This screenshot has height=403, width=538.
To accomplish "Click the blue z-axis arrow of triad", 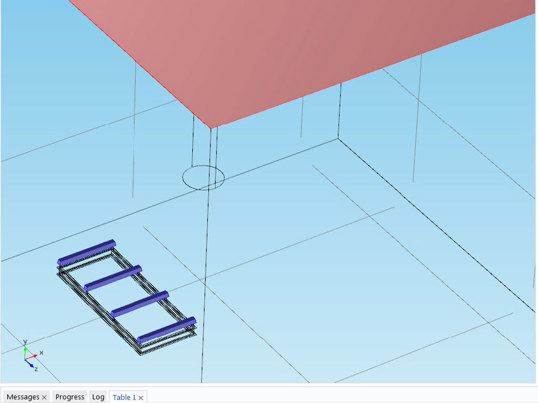I will coord(30,363).
